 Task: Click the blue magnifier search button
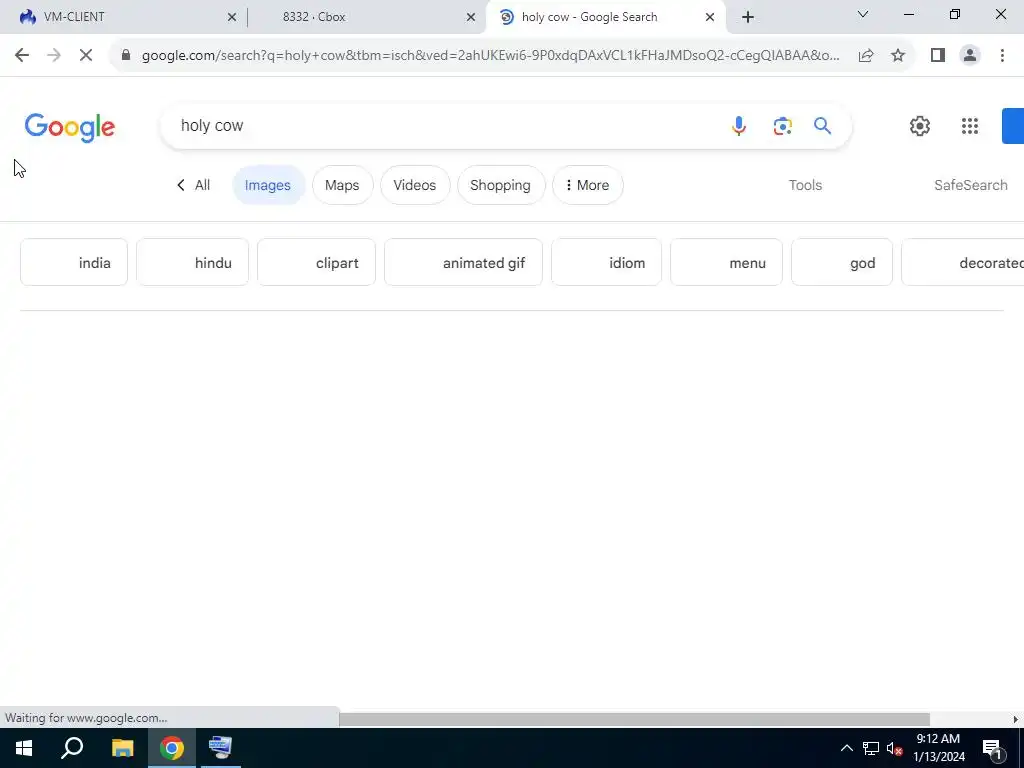pos(822,125)
